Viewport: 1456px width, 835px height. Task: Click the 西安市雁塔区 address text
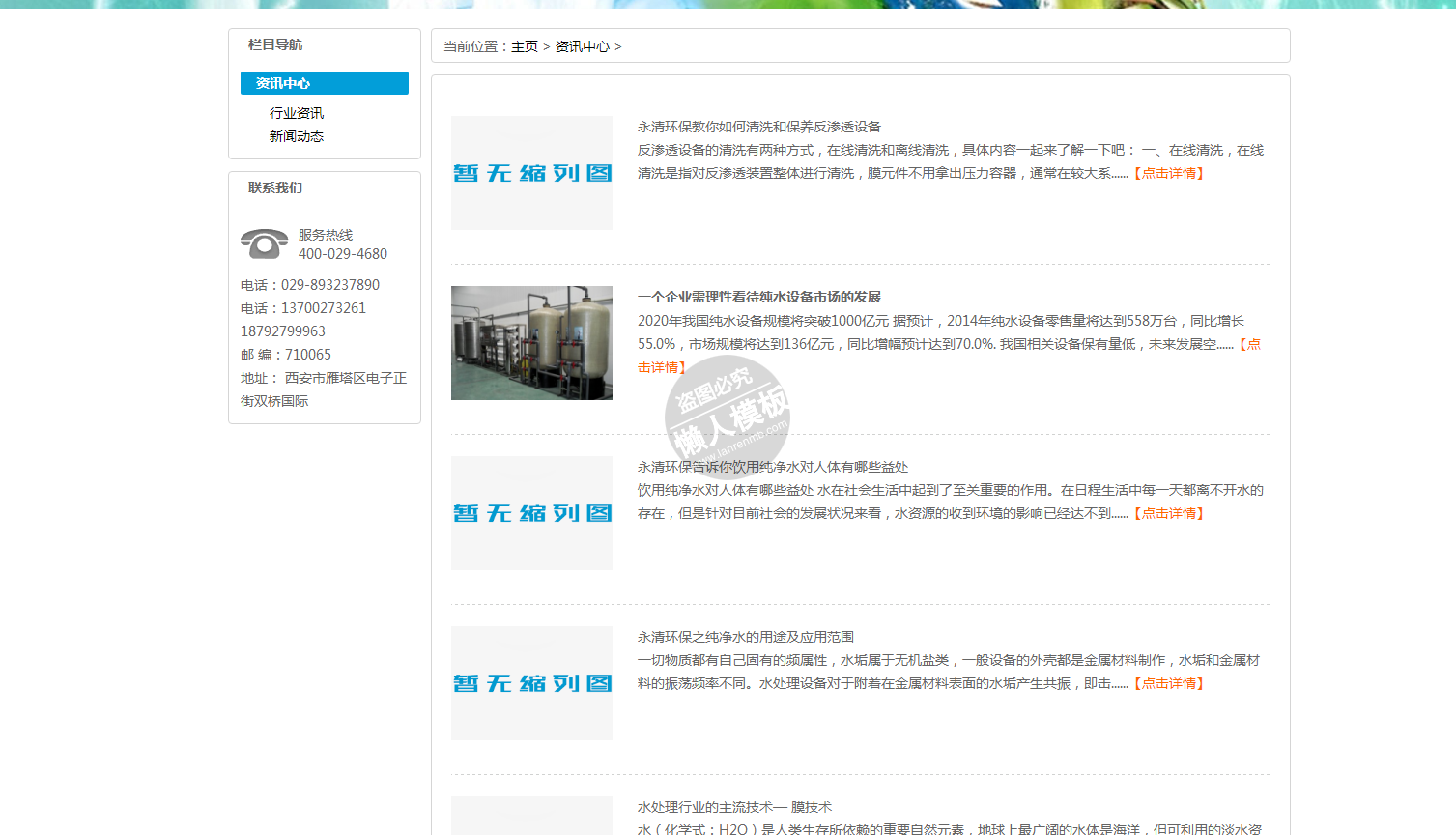pyautogui.click(x=324, y=389)
